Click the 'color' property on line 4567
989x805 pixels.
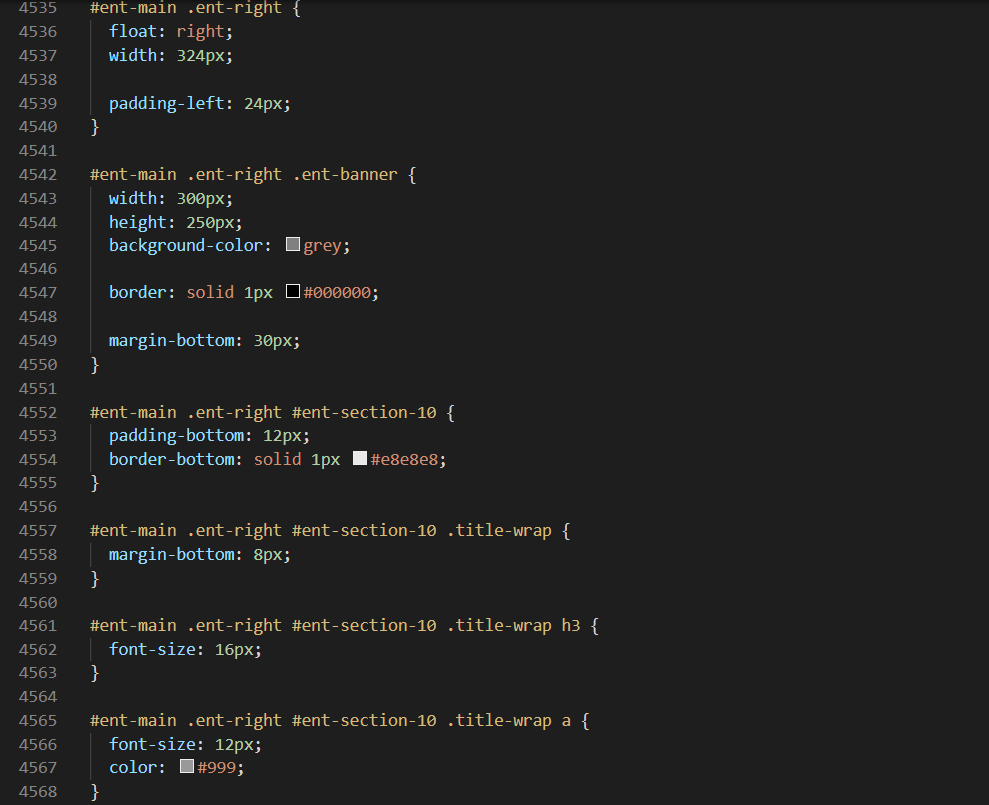132,768
